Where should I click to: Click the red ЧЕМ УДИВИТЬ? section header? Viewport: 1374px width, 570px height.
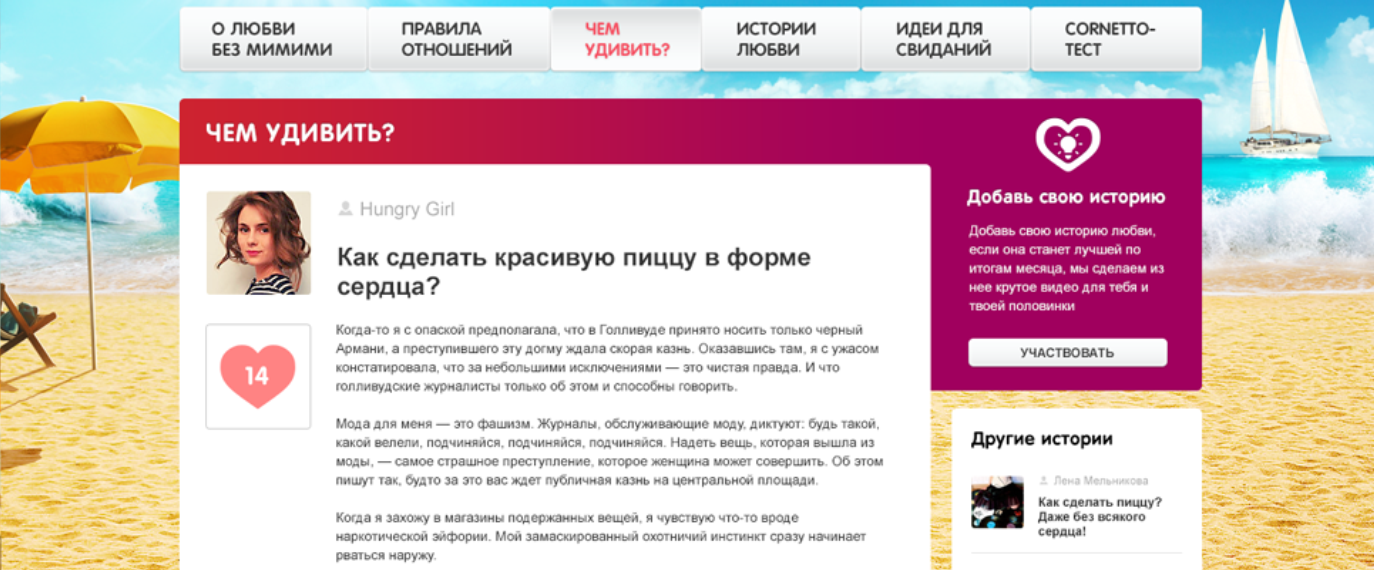[300, 132]
